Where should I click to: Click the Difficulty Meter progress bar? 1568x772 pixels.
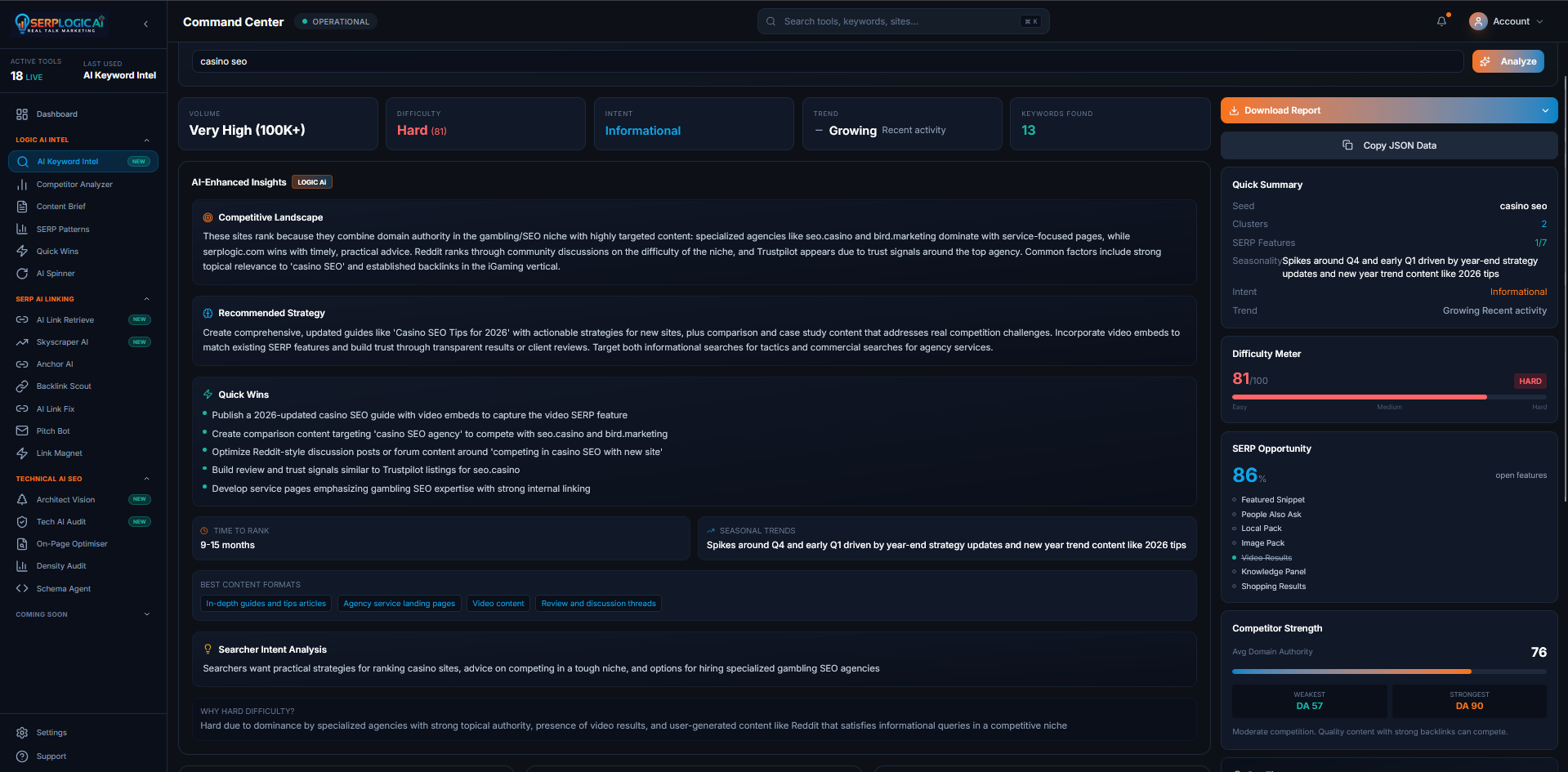coord(1389,397)
